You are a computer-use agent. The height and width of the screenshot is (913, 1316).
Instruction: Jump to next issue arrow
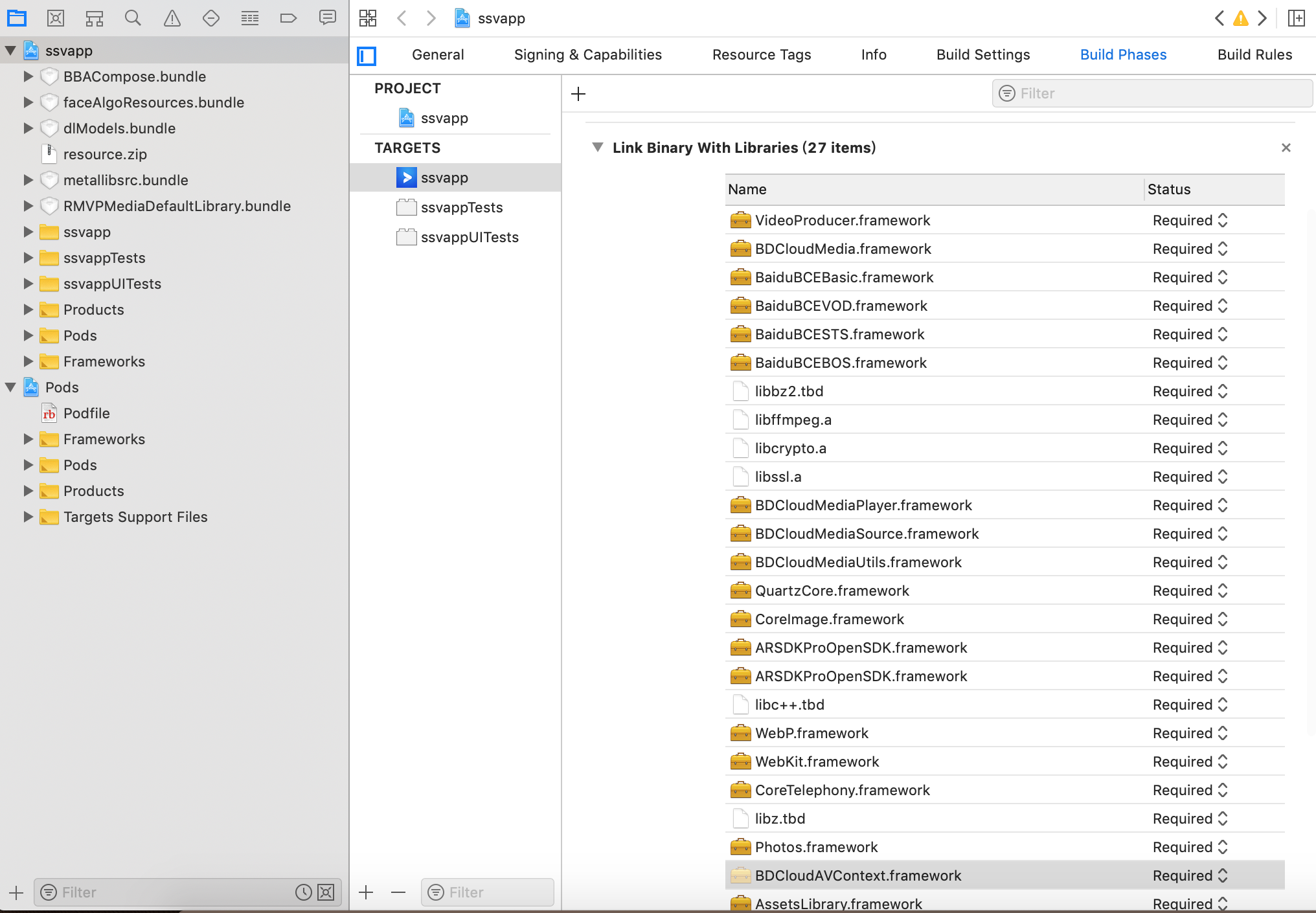point(1262,18)
